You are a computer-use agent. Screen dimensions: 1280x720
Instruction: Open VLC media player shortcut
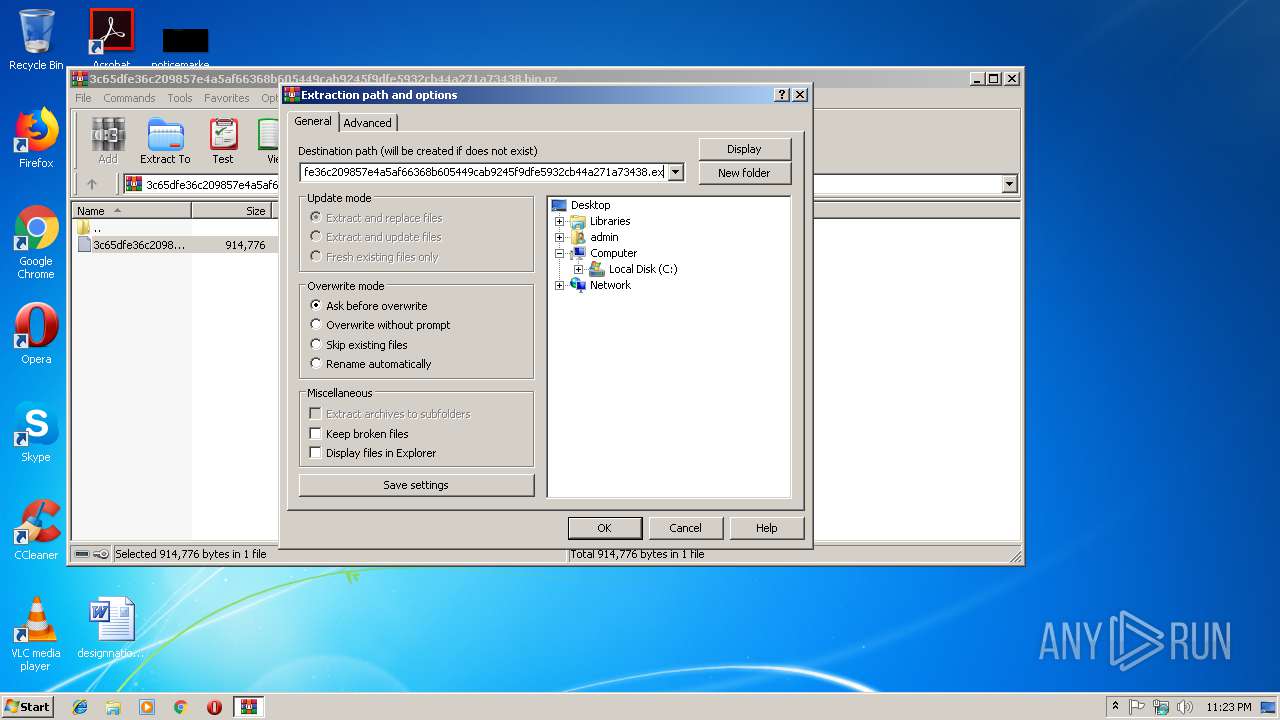36,634
